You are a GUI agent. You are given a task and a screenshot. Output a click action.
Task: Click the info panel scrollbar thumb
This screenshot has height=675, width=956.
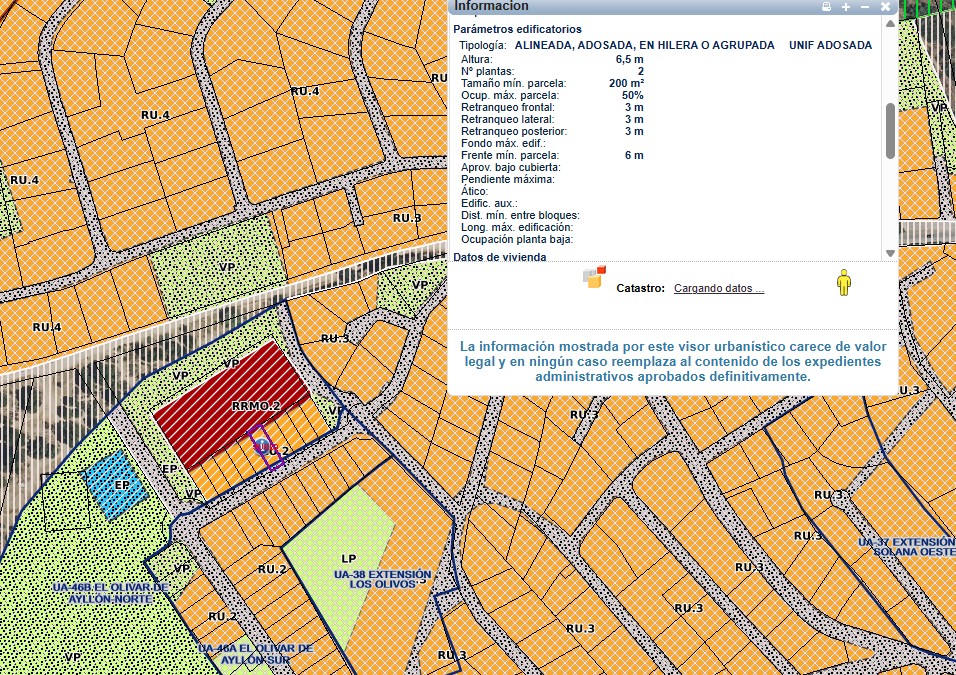890,130
